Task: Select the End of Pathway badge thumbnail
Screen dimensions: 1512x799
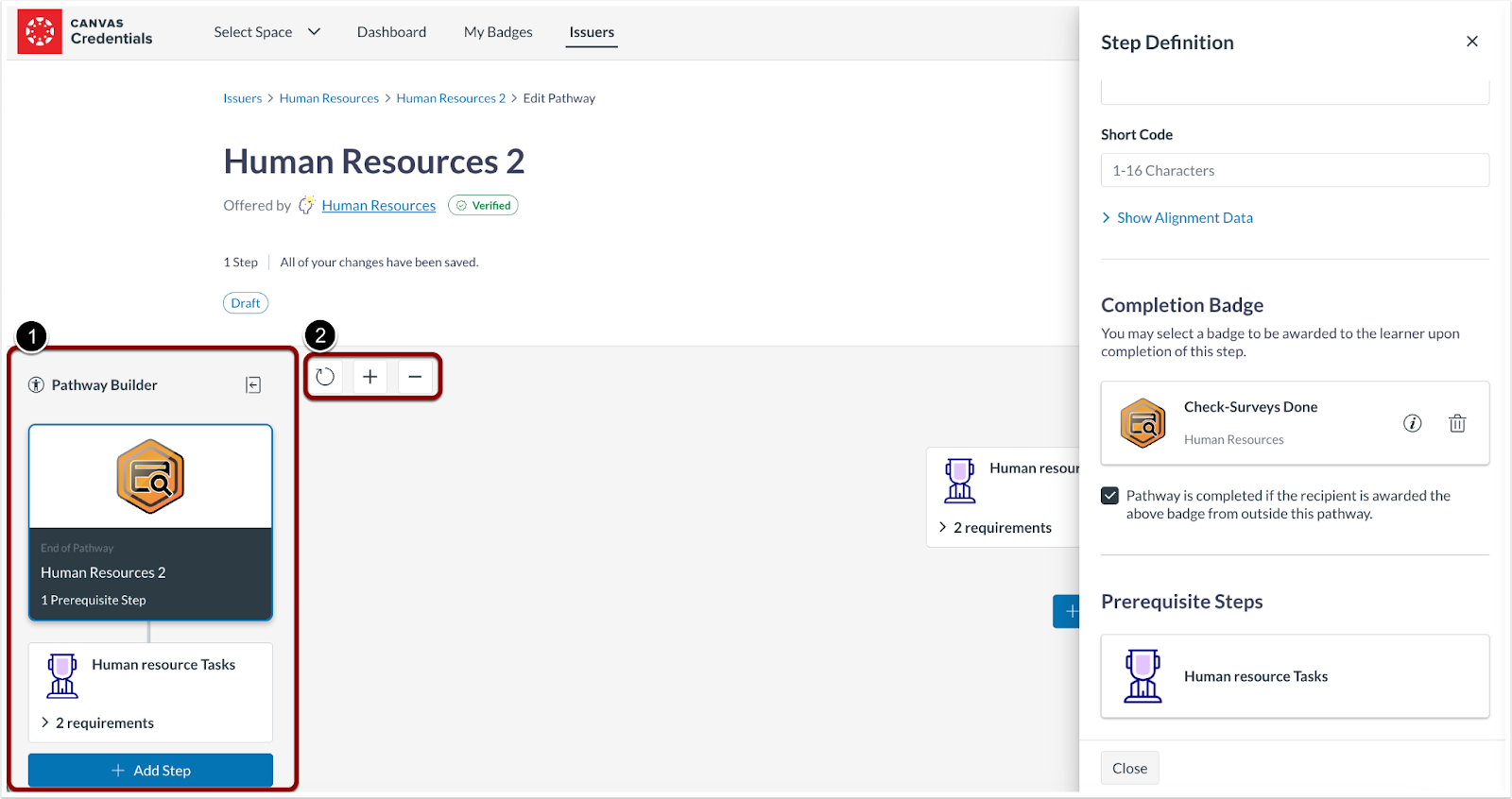Action: coord(150,477)
